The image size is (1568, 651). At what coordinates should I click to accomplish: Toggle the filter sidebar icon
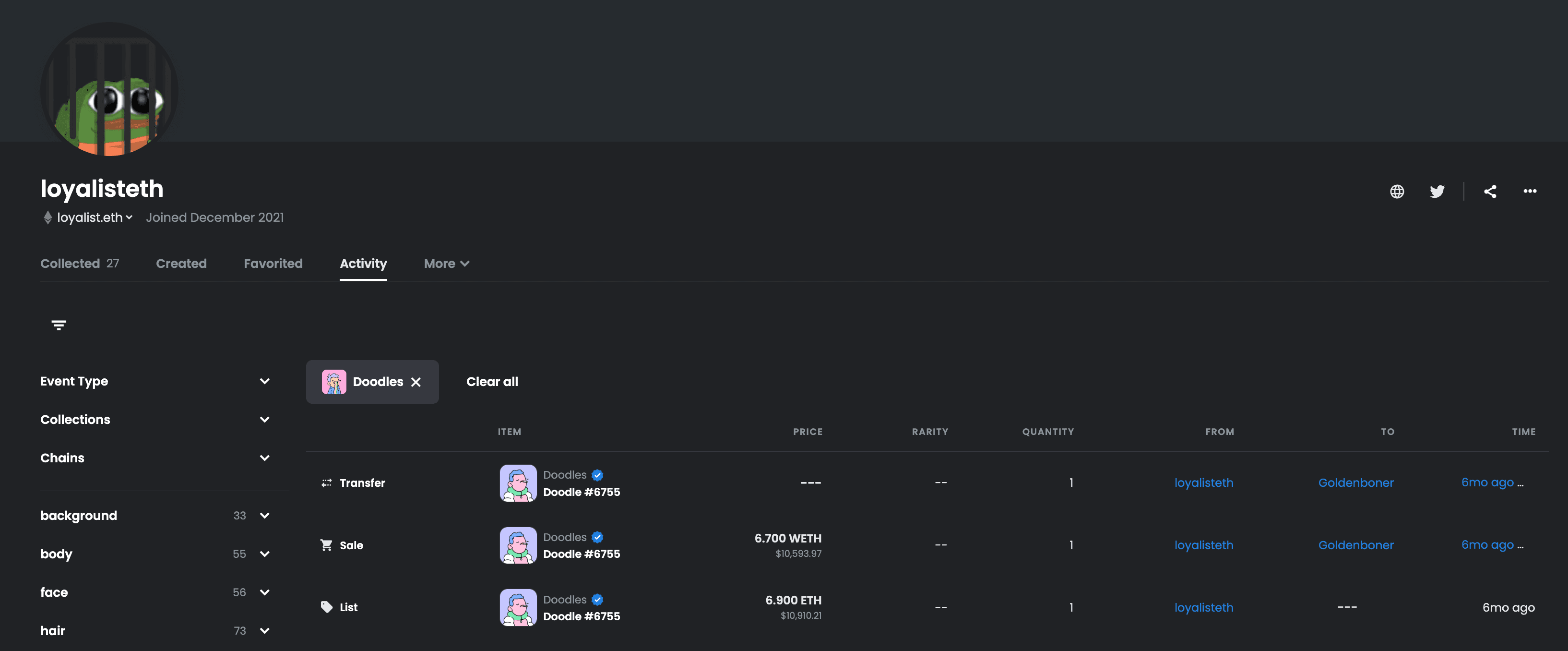[x=59, y=325]
